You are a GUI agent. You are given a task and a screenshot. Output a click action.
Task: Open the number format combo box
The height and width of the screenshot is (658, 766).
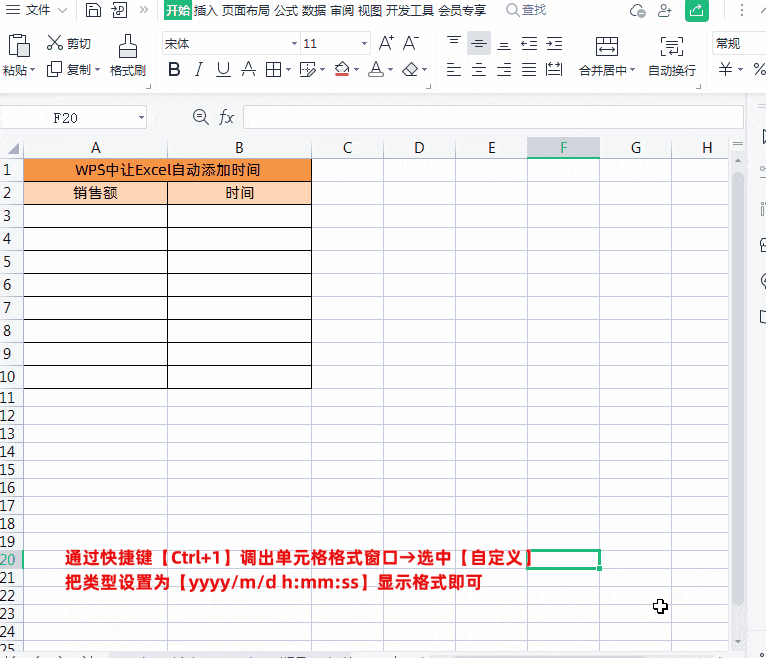click(739, 43)
